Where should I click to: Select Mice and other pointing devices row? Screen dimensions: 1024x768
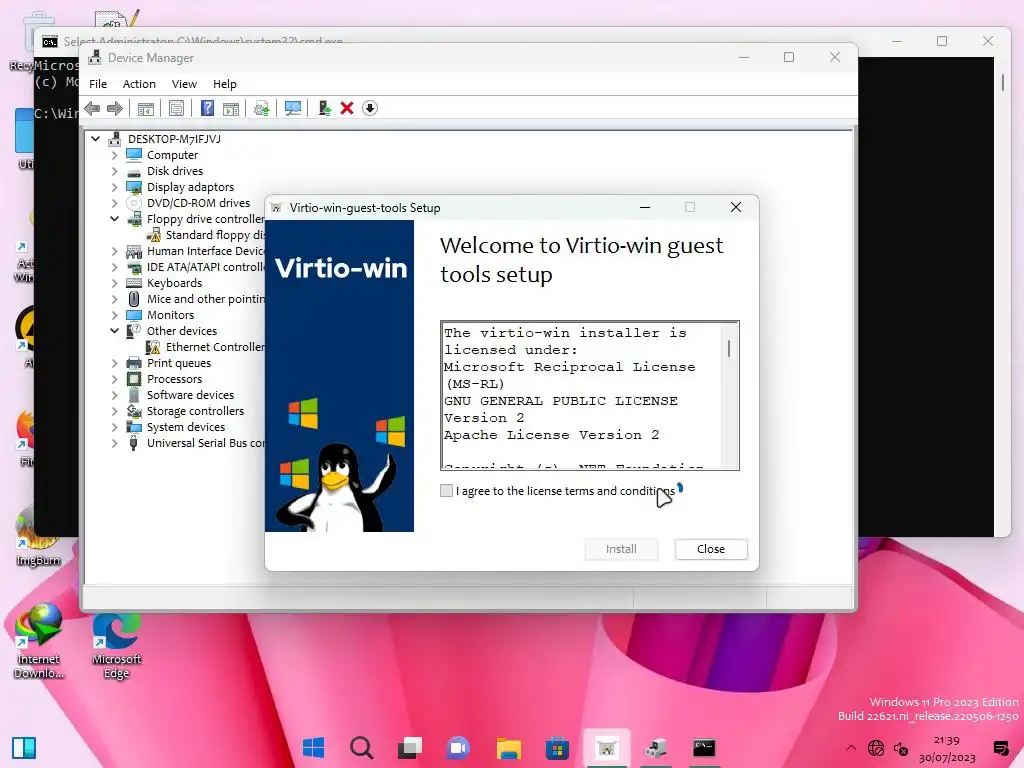point(205,299)
